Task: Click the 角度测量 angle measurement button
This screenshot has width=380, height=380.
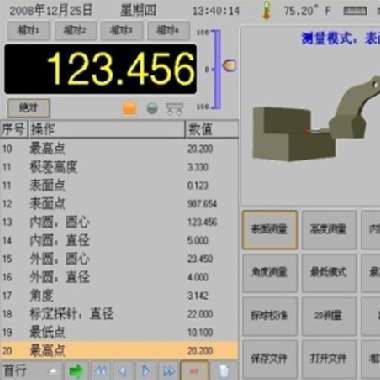Action: (270, 273)
